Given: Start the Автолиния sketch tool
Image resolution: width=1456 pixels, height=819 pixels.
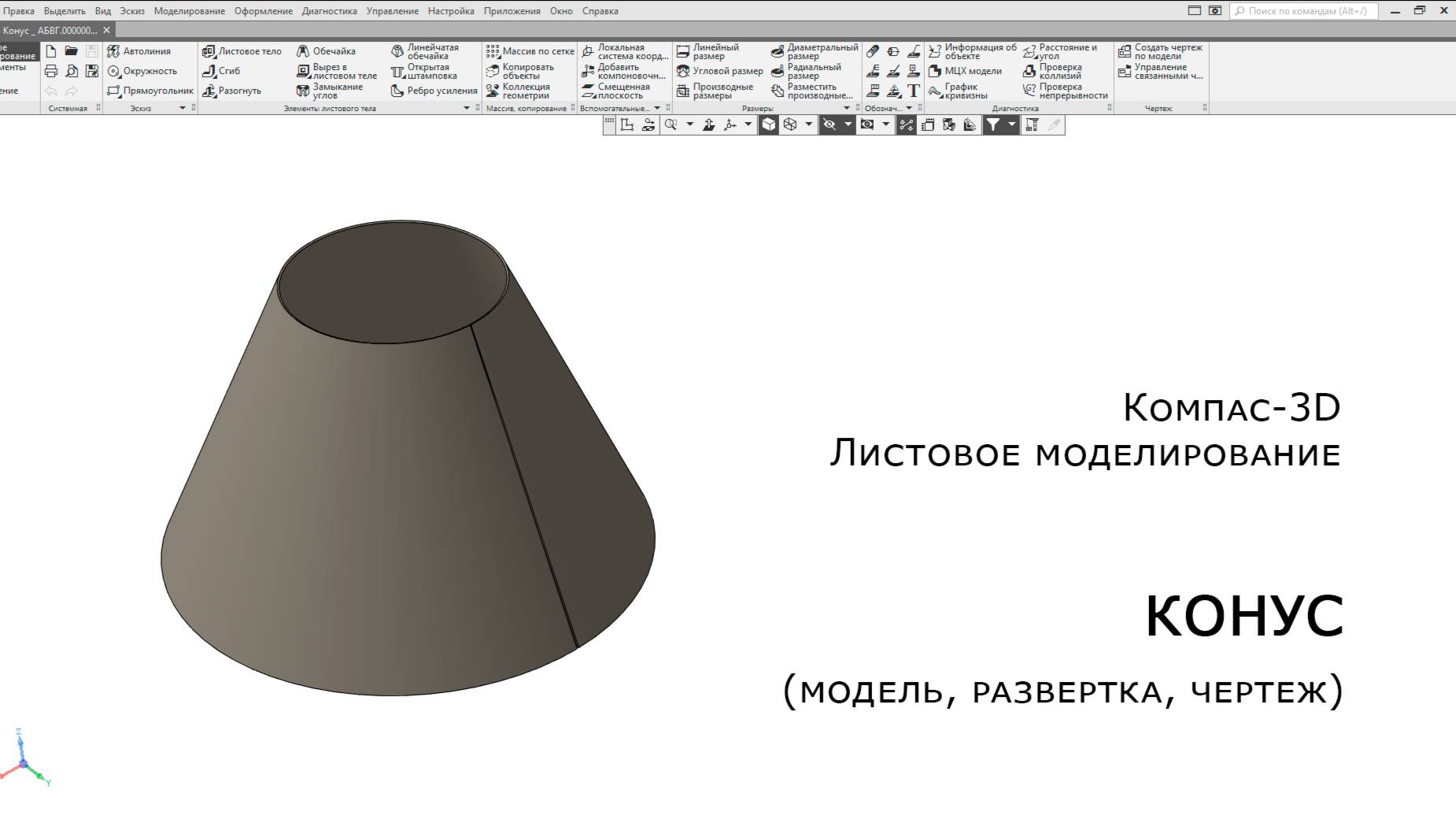Looking at the screenshot, I should click(x=139, y=51).
